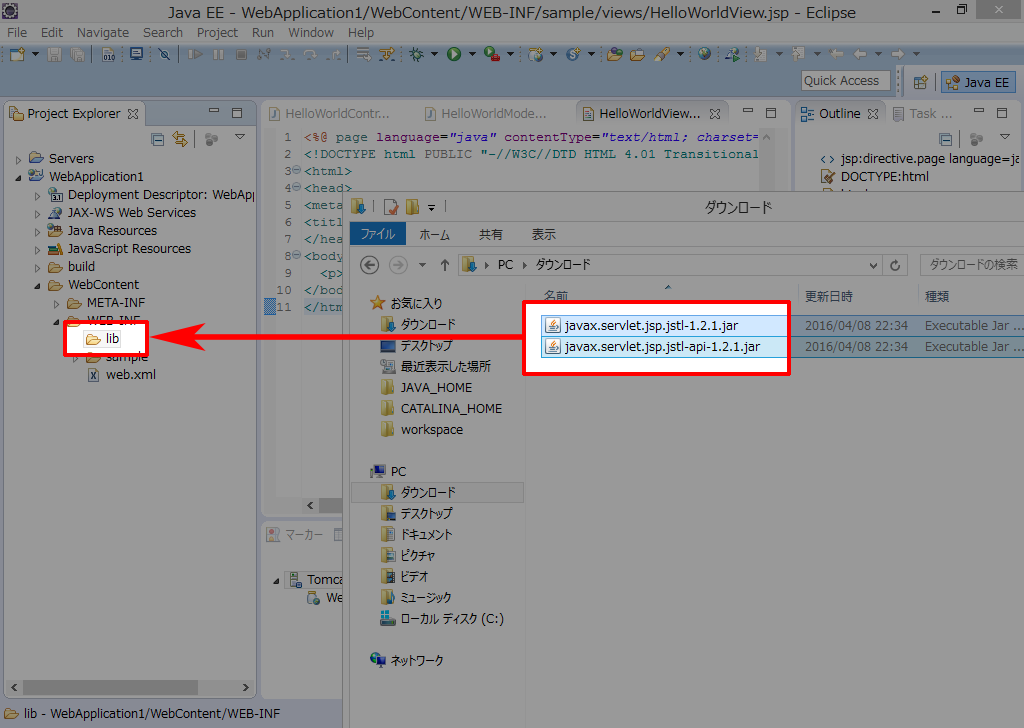Screen dimensions: 1024x728
Task: Click the Quick Access field
Action: 846,81
